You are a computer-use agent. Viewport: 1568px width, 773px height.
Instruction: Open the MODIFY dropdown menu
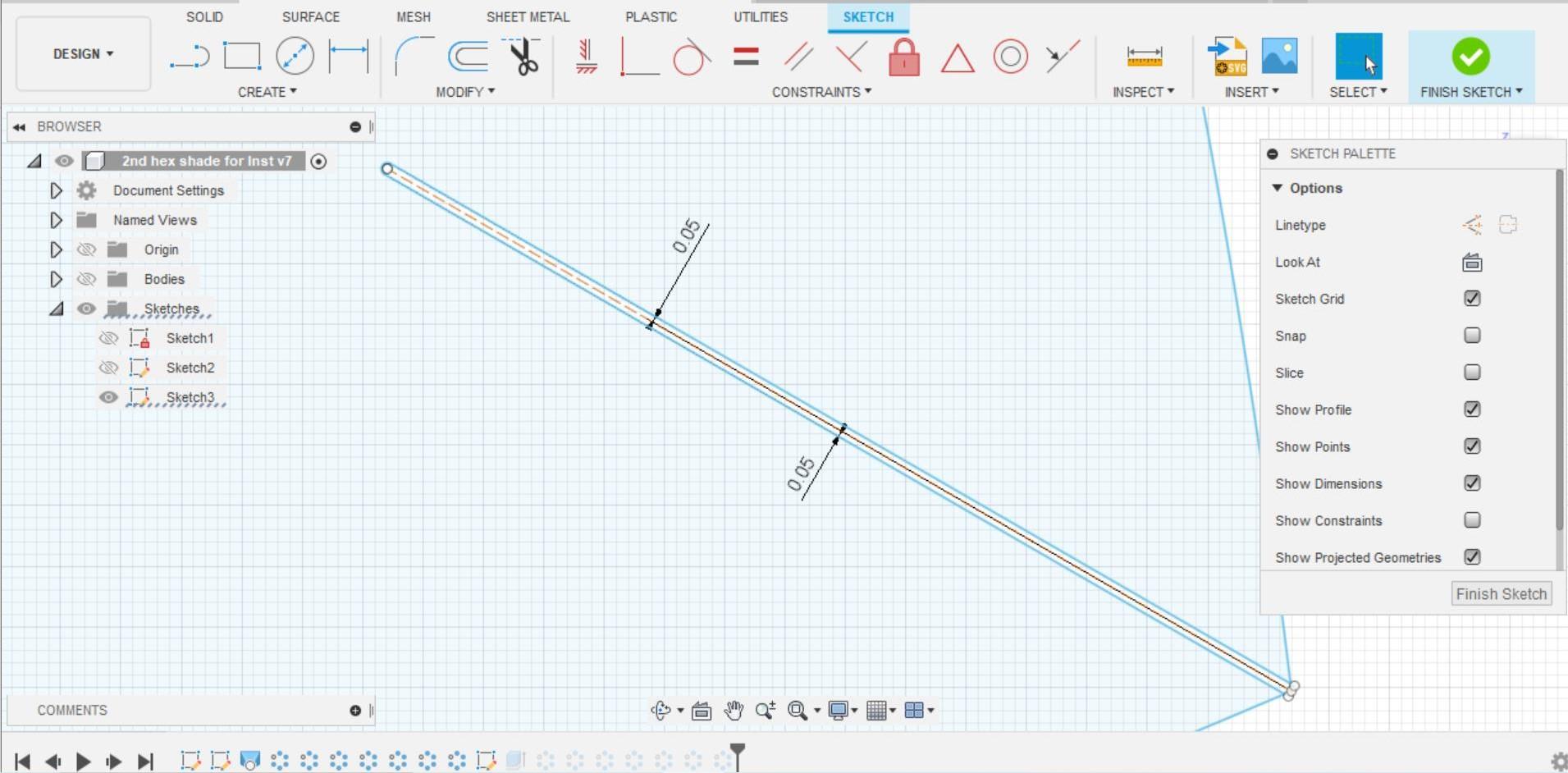coord(465,92)
